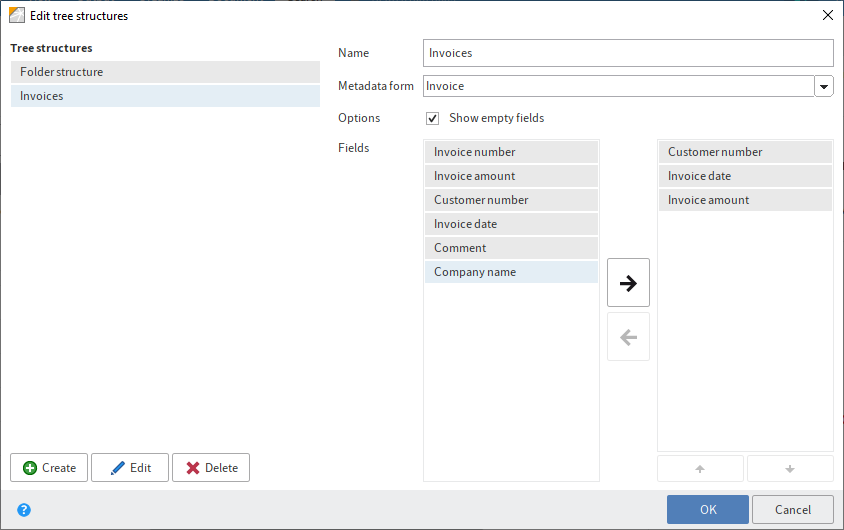
Task: Select Comment in available fields
Action: [x=511, y=248]
